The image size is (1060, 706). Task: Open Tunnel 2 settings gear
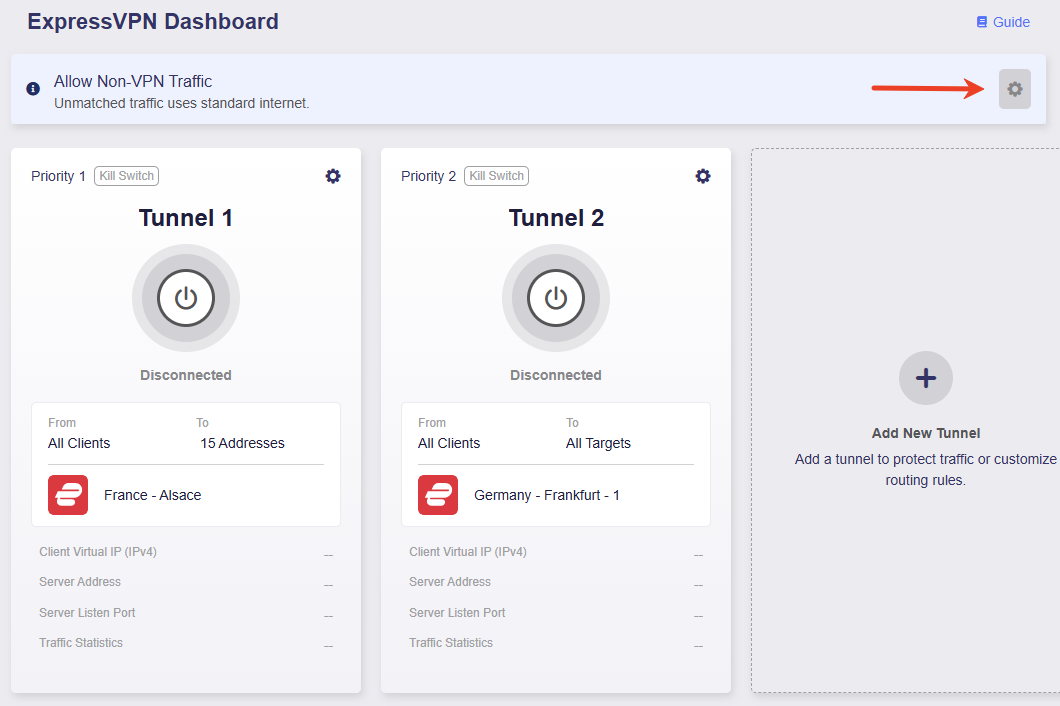pos(703,176)
